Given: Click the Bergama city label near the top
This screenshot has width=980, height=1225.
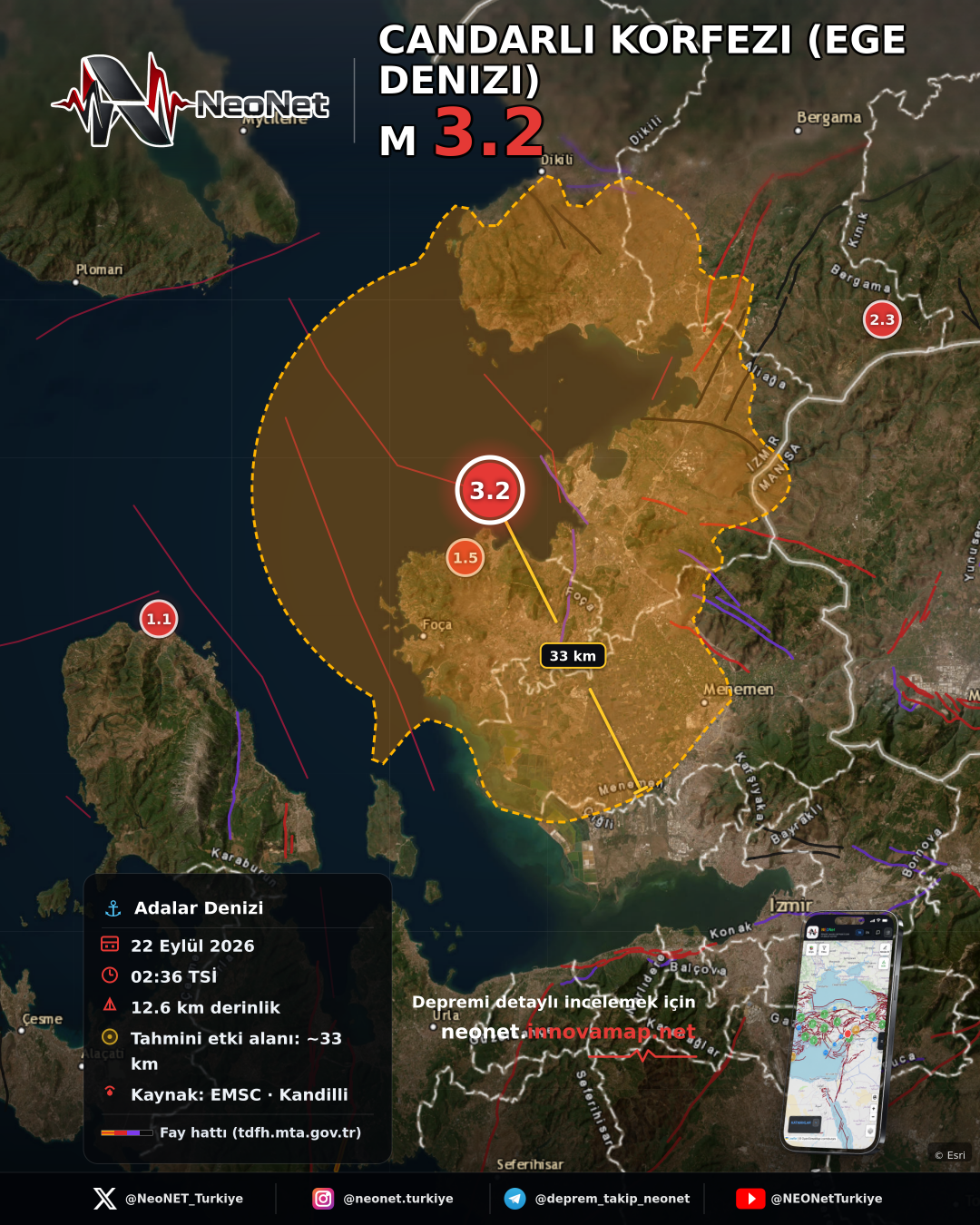Looking at the screenshot, I should pyautogui.click(x=828, y=117).
